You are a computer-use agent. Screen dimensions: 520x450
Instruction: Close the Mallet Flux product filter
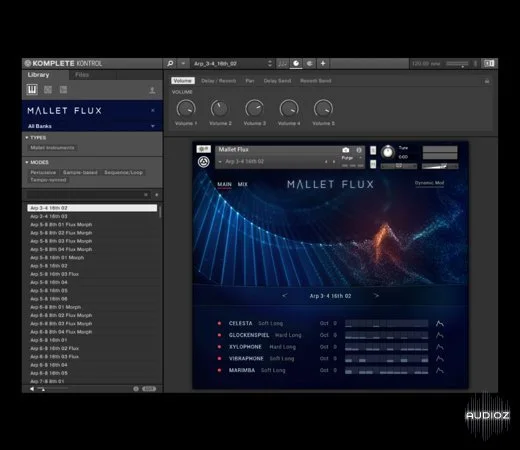[x=153, y=110]
